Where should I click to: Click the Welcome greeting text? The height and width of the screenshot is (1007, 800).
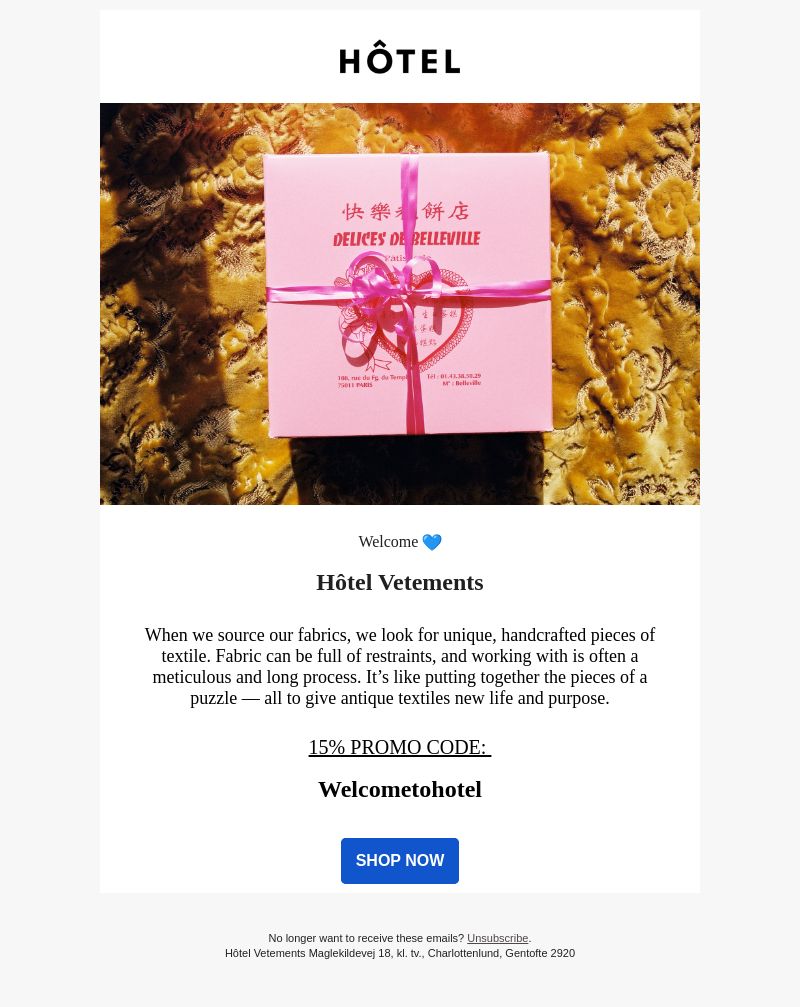point(388,541)
